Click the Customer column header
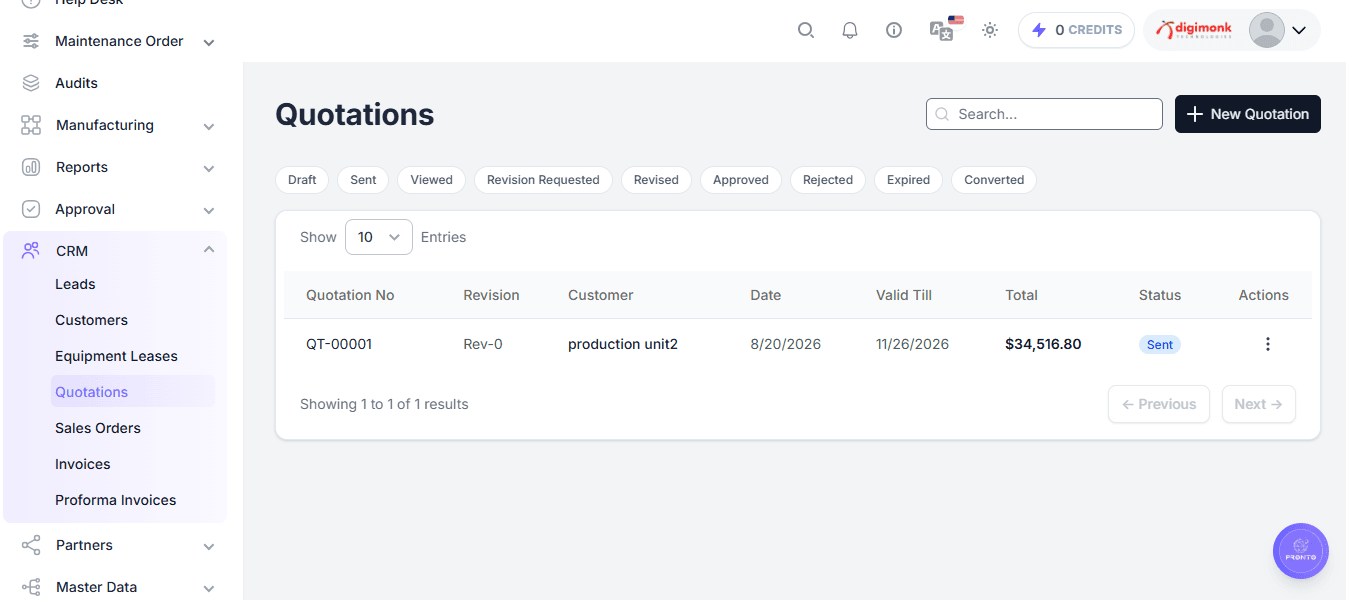Image resolution: width=1346 pixels, height=600 pixels. pyautogui.click(x=601, y=295)
